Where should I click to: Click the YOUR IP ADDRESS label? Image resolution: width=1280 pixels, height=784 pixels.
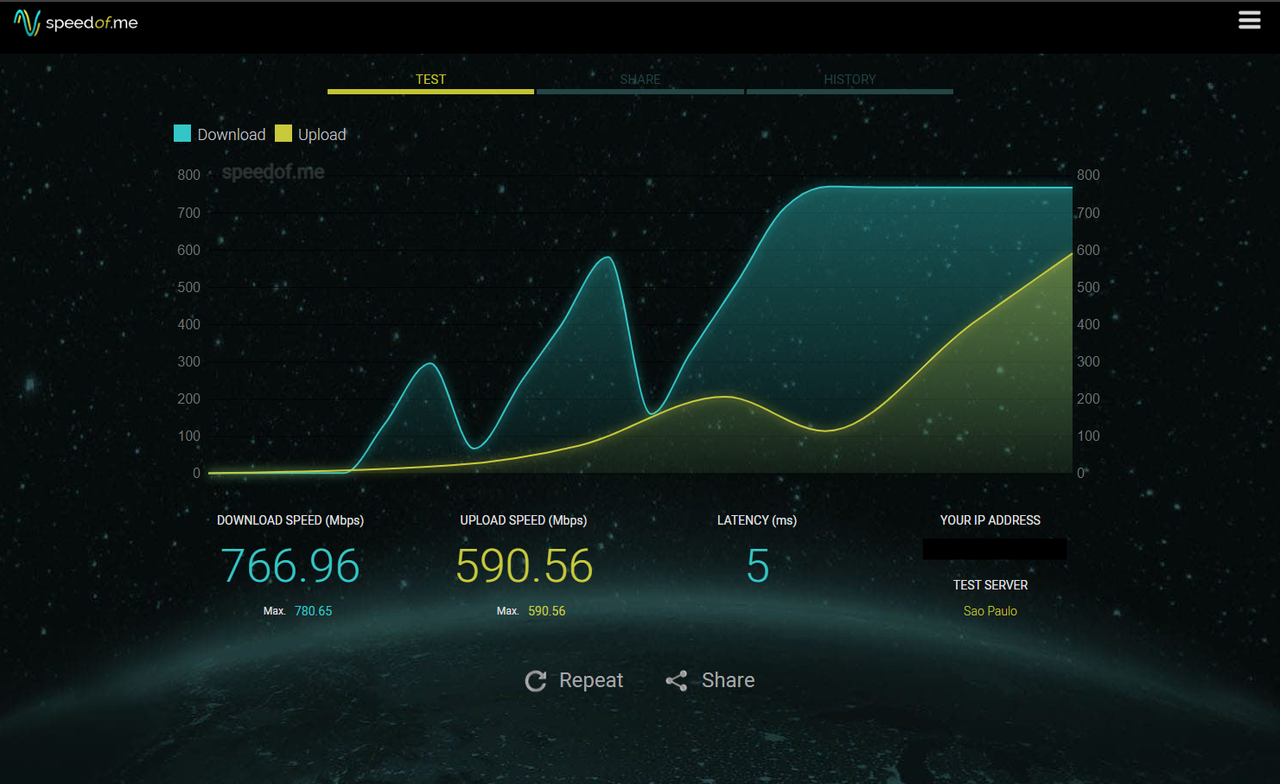coord(990,520)
